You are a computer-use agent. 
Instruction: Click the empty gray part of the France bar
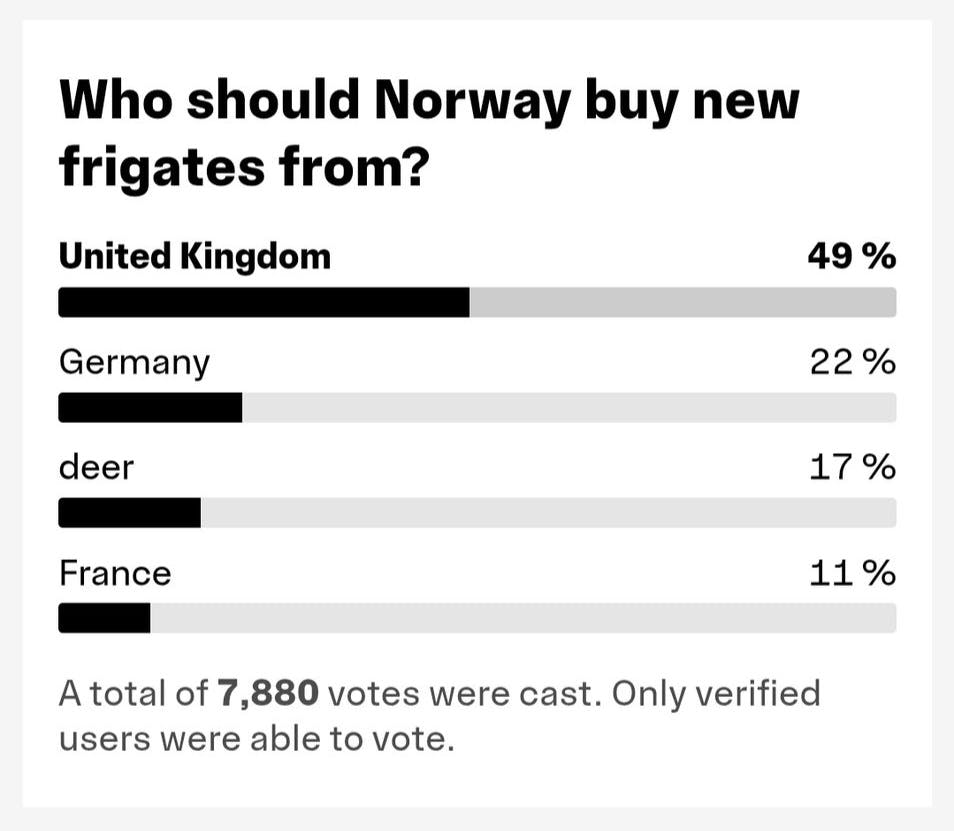click(522, 619)
